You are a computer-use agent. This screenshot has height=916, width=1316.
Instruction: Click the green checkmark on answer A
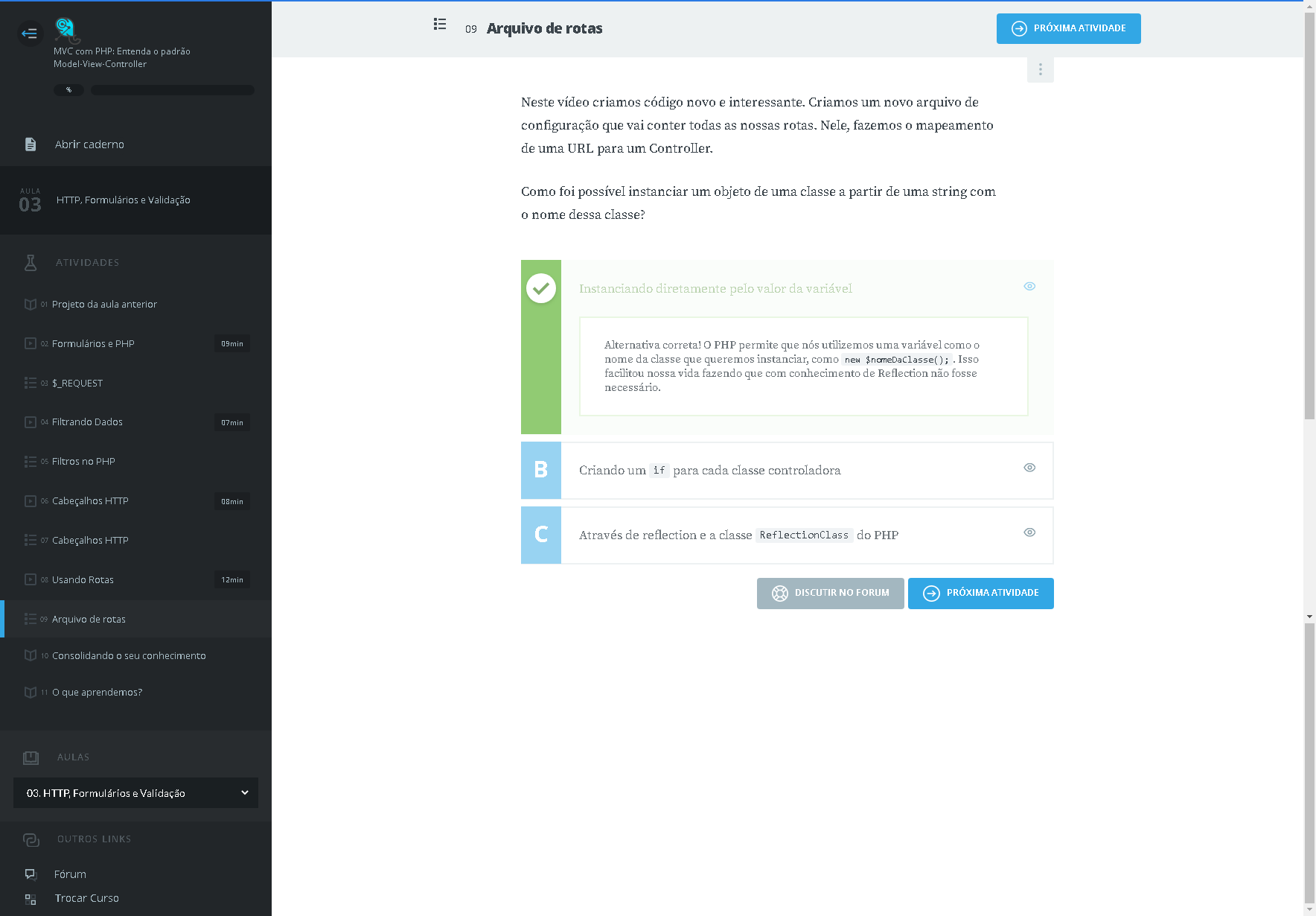pos(541,288)
